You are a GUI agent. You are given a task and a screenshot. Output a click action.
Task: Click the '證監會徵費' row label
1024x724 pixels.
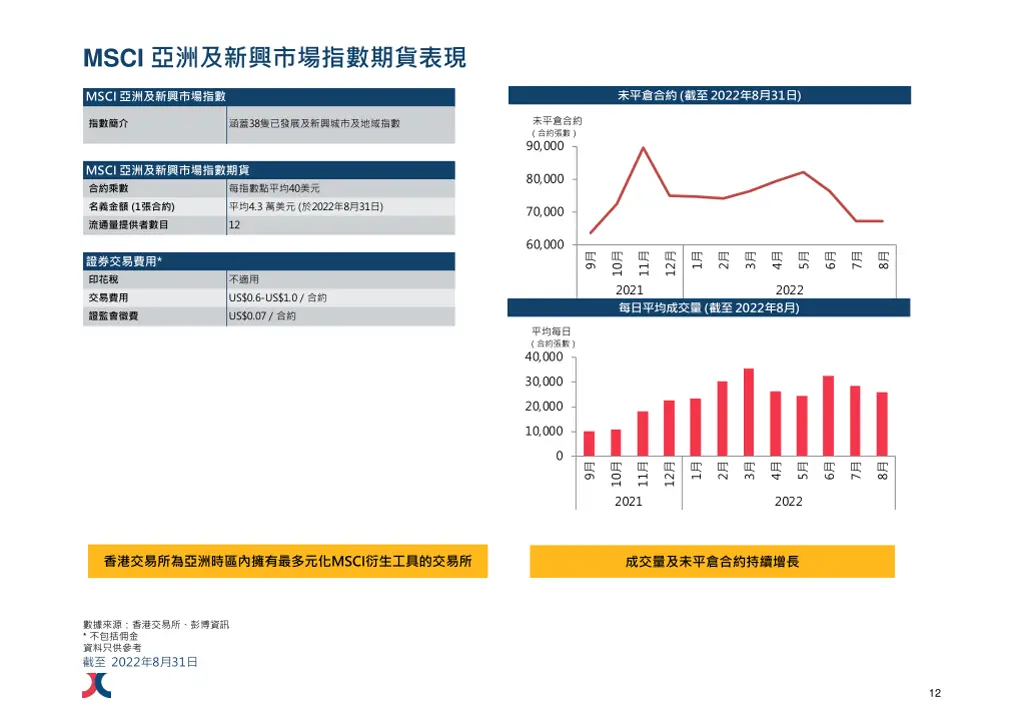pos(114,316)
